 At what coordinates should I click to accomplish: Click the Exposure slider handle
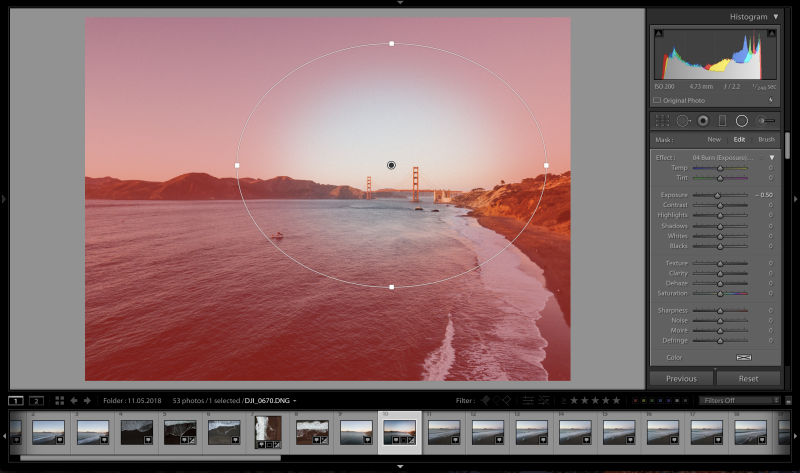tap(717, 195)
